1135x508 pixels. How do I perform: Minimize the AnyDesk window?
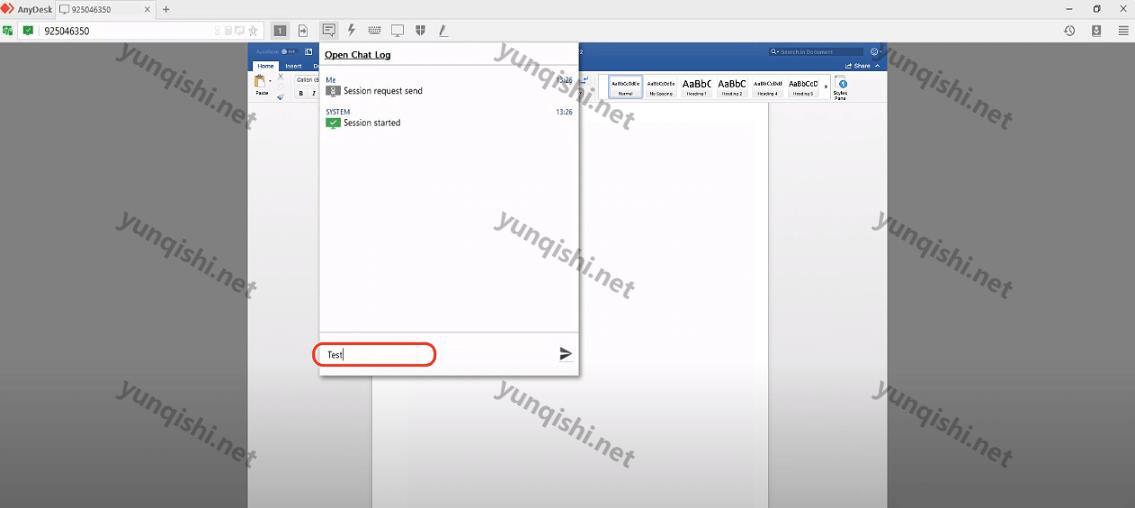point(1070,9)
